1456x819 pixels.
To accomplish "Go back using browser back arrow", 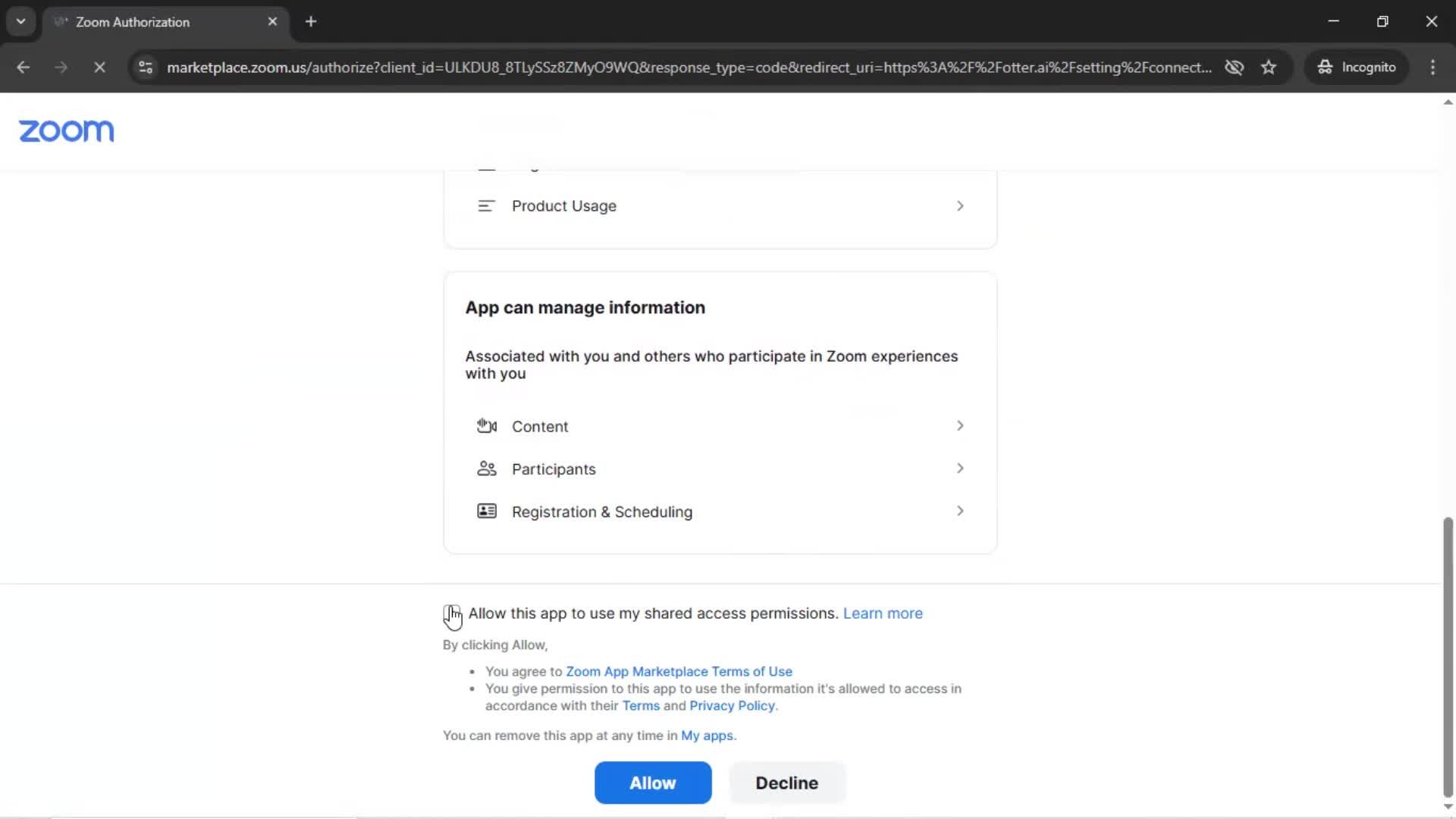I will (x=24, y=67).
